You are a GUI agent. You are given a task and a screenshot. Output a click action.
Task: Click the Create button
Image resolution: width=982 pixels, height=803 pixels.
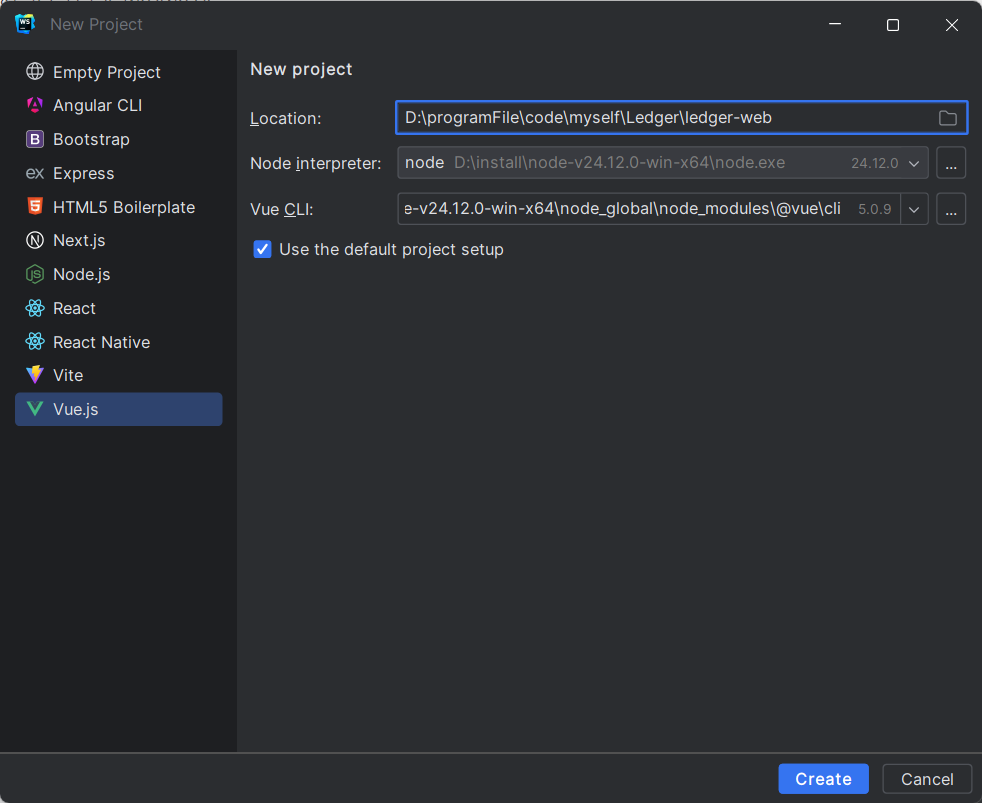click(823, 779)
